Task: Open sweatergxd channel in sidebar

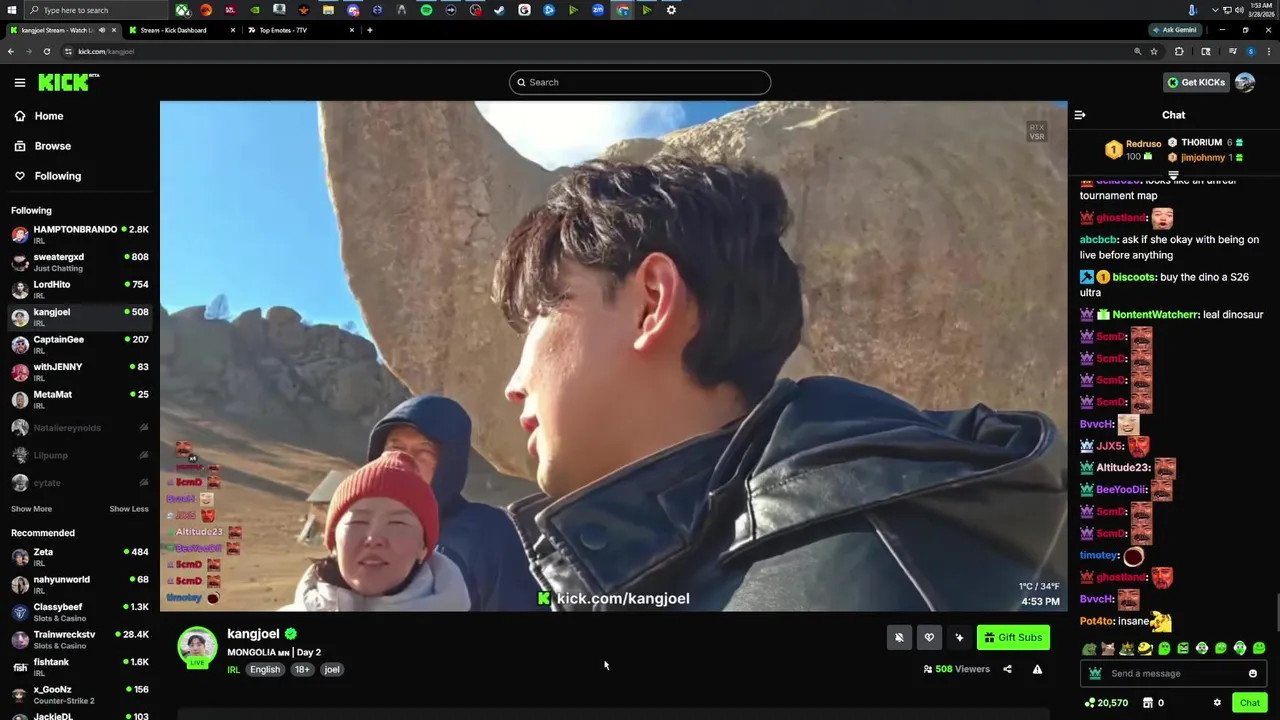Action: [x=80, y=262]
